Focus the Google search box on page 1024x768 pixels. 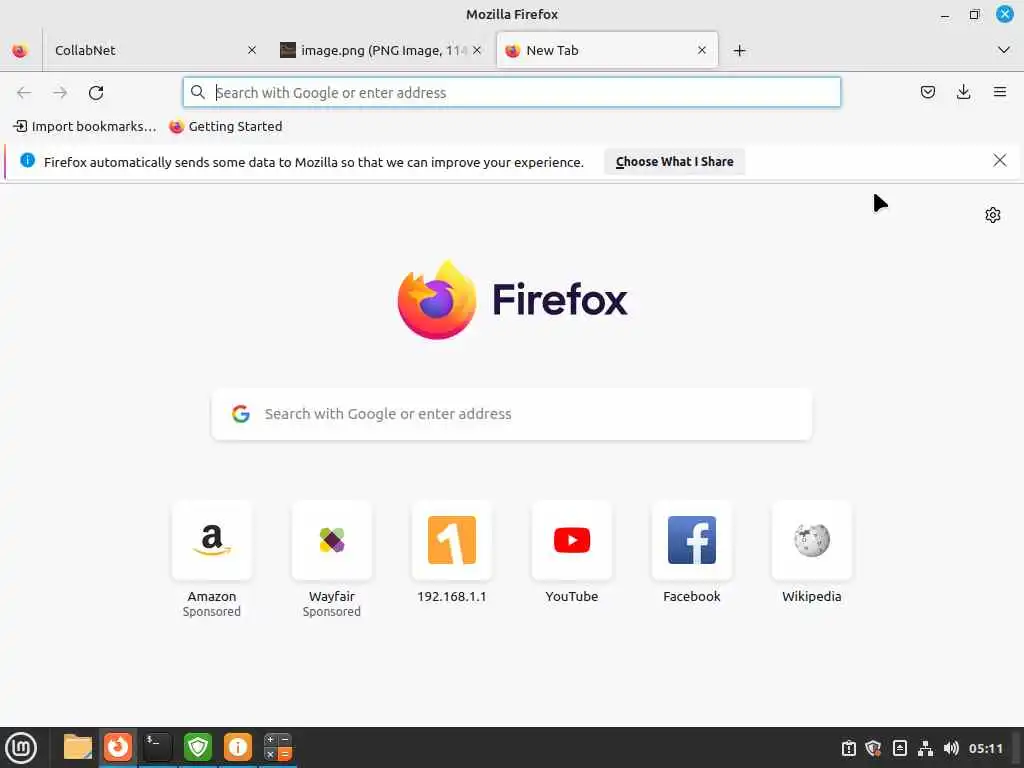[x=511, y=414]
